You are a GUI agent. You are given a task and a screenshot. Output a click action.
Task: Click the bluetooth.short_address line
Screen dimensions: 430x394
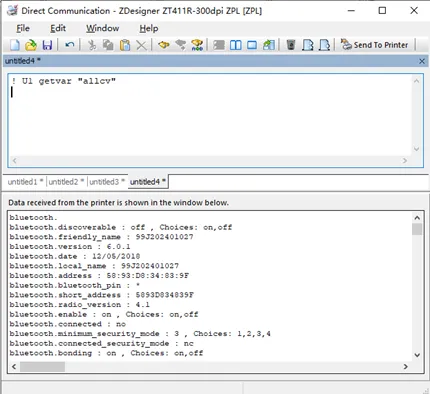click(x=101, y=295)
